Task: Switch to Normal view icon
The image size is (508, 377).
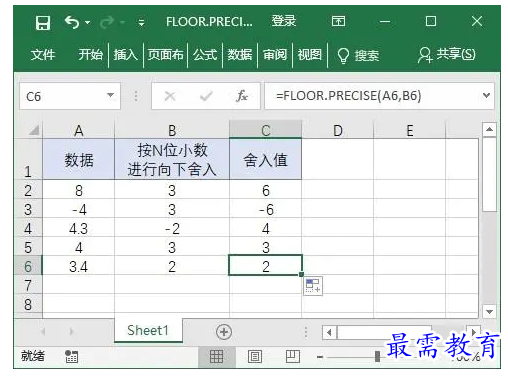Action: tap(216, 356)
